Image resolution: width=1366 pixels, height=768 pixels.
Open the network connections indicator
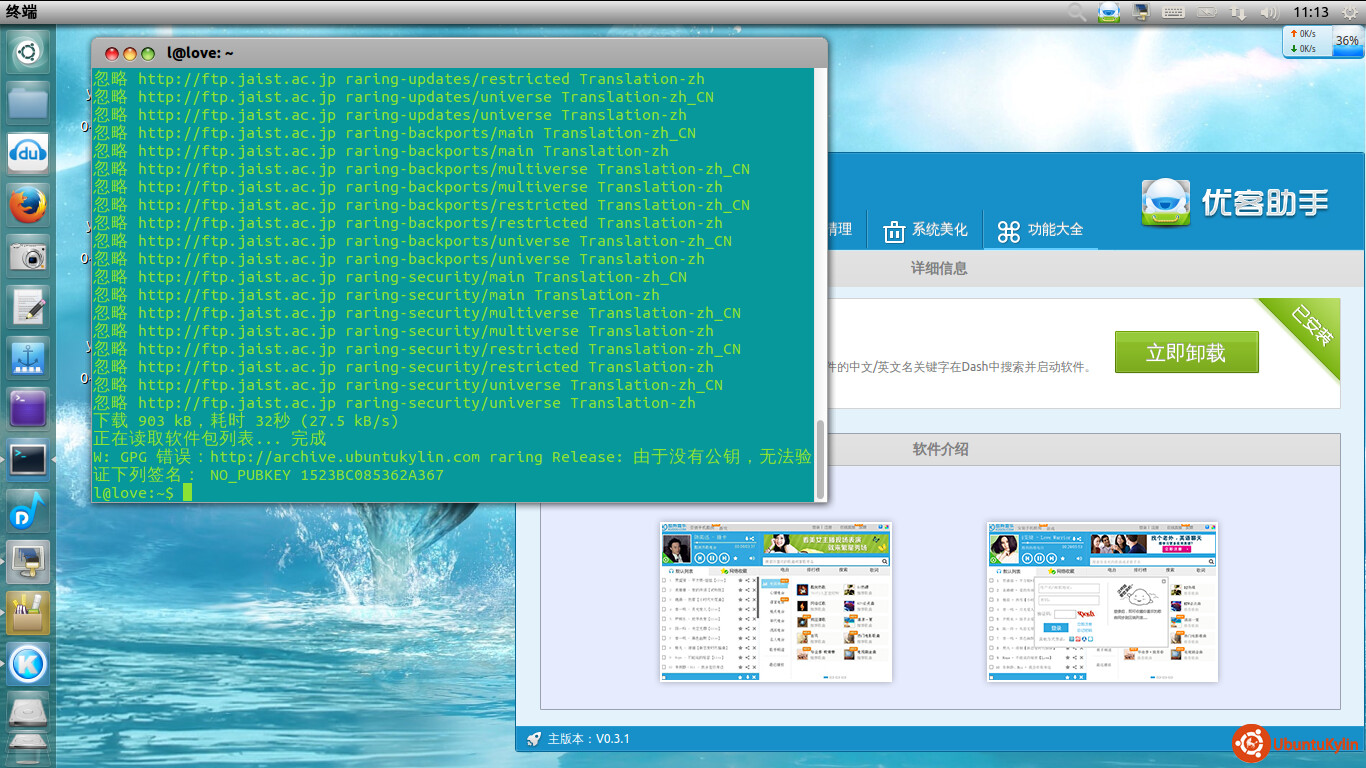pyautogui.click(x=1238, y=12)
